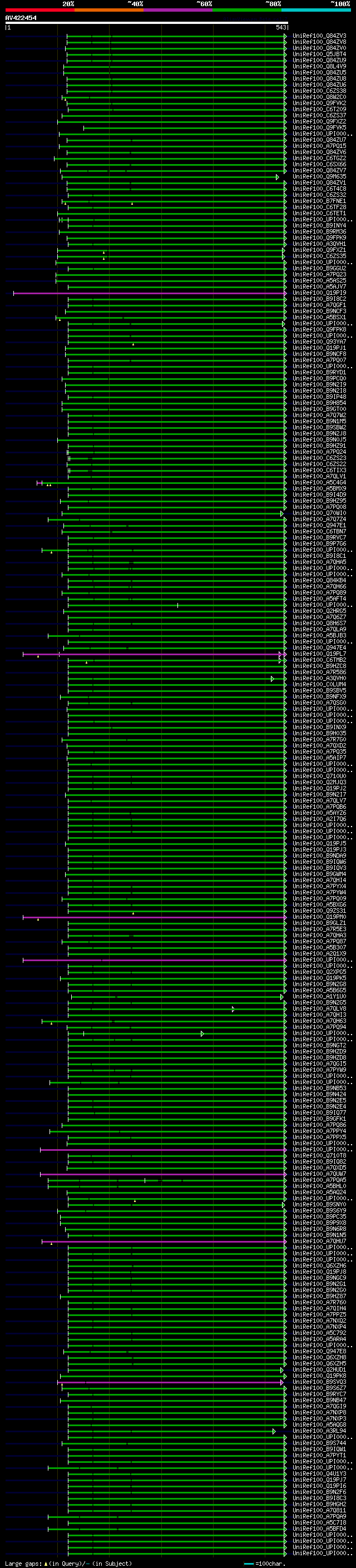Open hit UniRef100_A5BSX1
The width and height of the screenshot is (356, 1568).
(319, 317)
